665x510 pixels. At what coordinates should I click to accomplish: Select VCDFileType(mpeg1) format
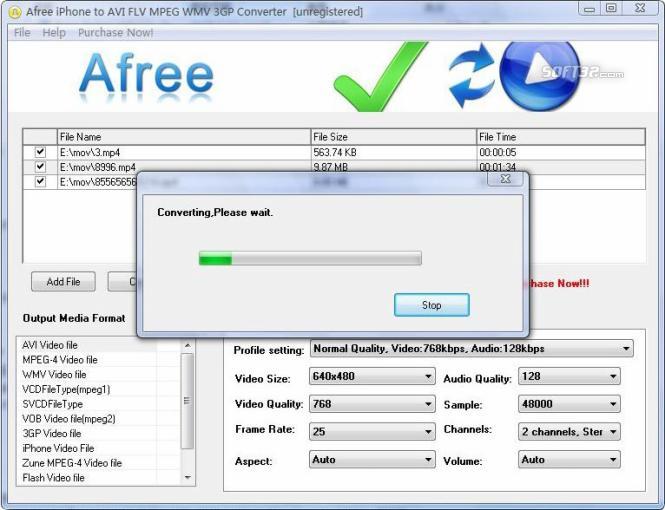pyautogui.click(x=66, y=389)
